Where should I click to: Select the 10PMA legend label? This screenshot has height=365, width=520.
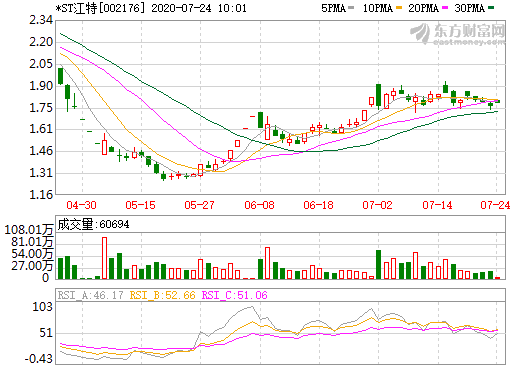[x=378, y=8]
